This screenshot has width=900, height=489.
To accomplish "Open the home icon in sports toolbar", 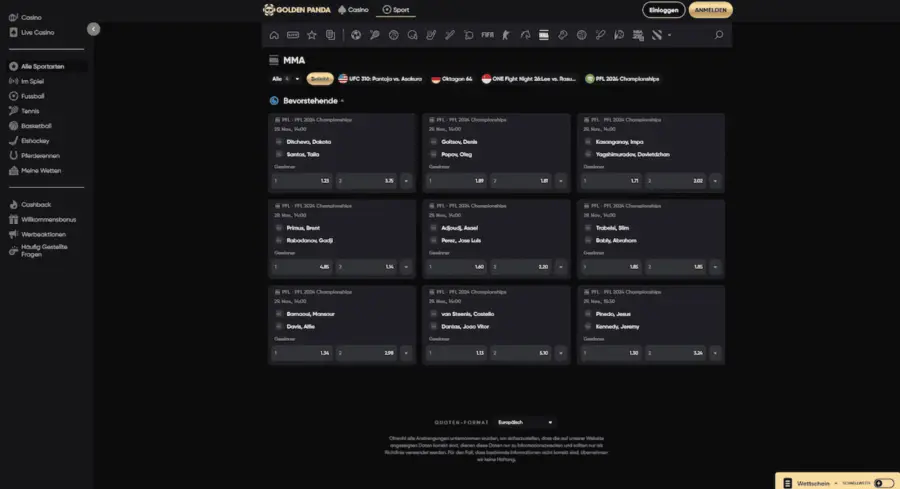I will (x=274, y=35).
